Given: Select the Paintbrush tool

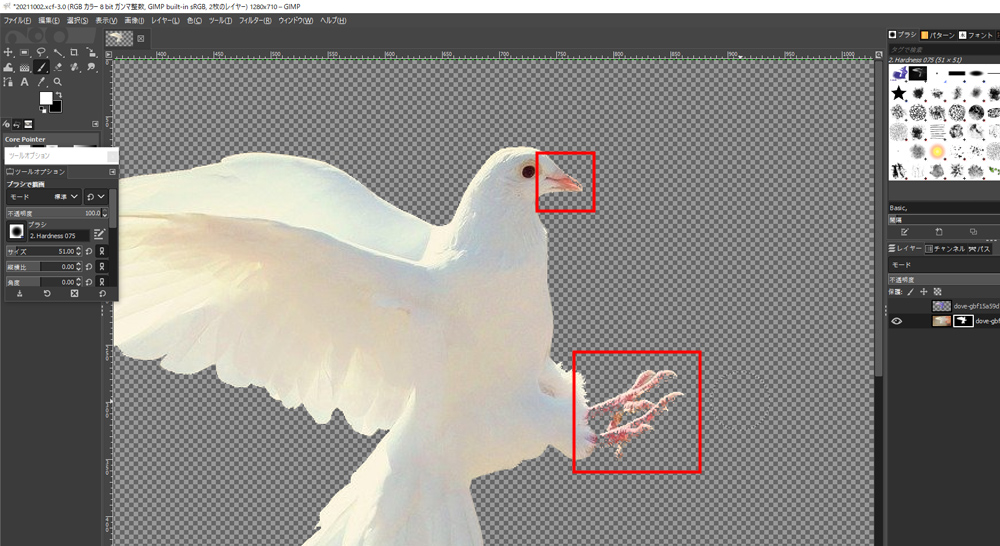Looking at the screenshot, I should pyautogui.click(x=41, y=67).
